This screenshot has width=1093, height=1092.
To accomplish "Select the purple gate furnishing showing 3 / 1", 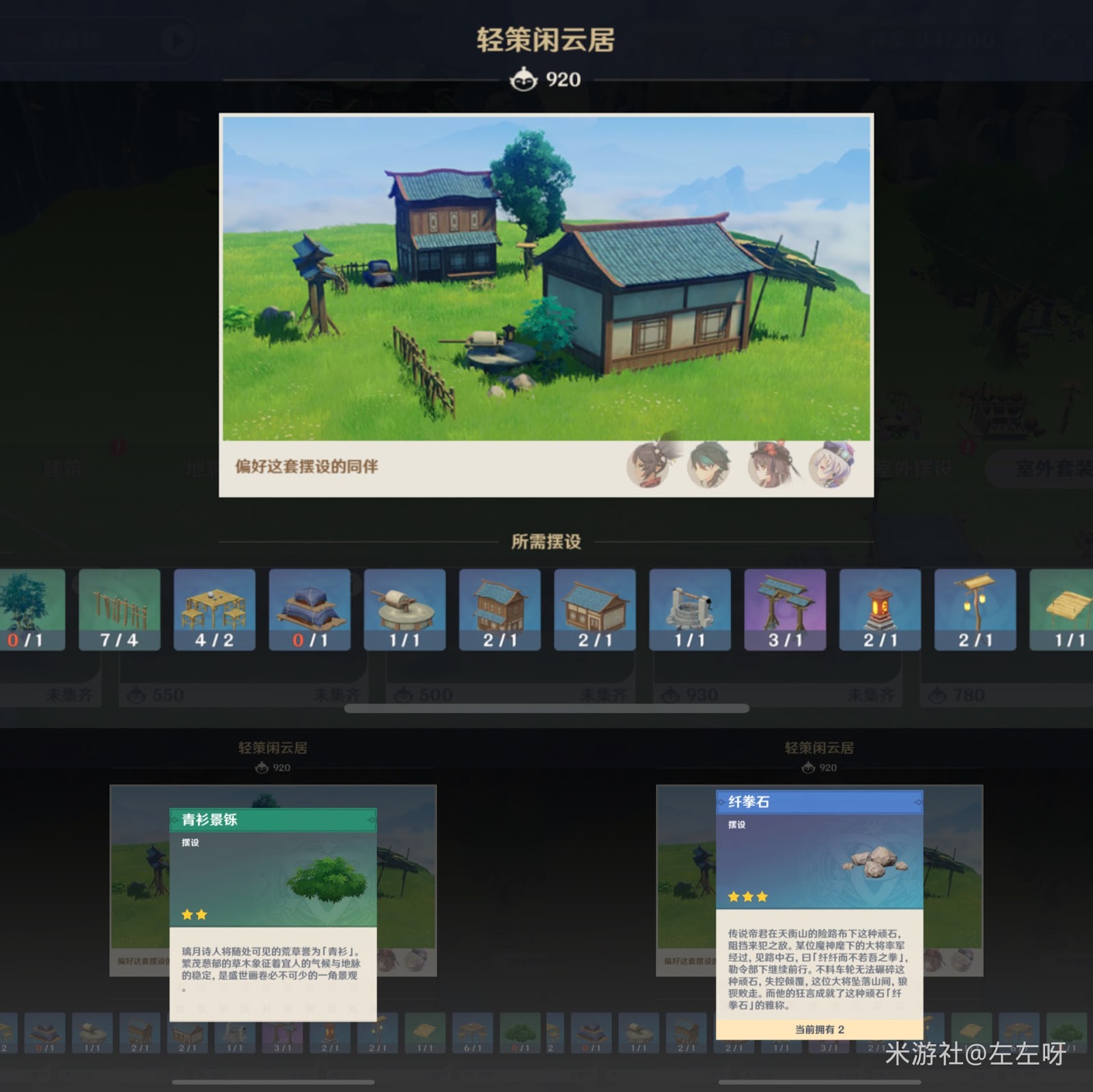I will [x=785, y=609].
